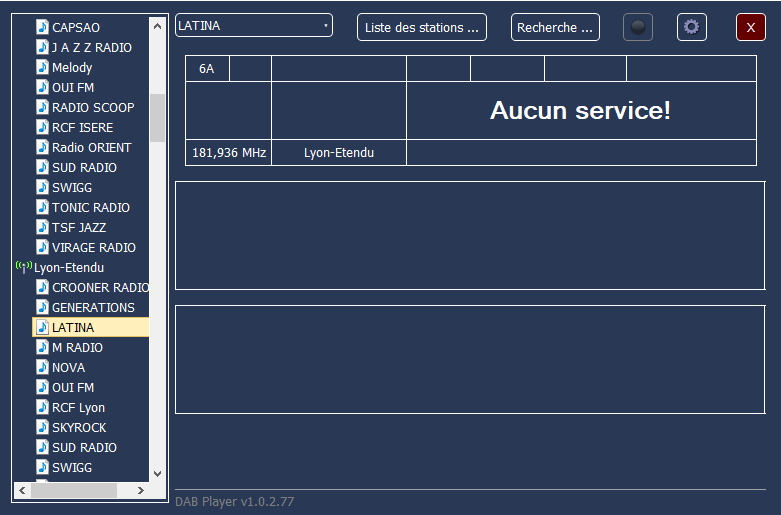
Task: Click the note icon beside VIRAGE RADIO
Action: point(42,247)
